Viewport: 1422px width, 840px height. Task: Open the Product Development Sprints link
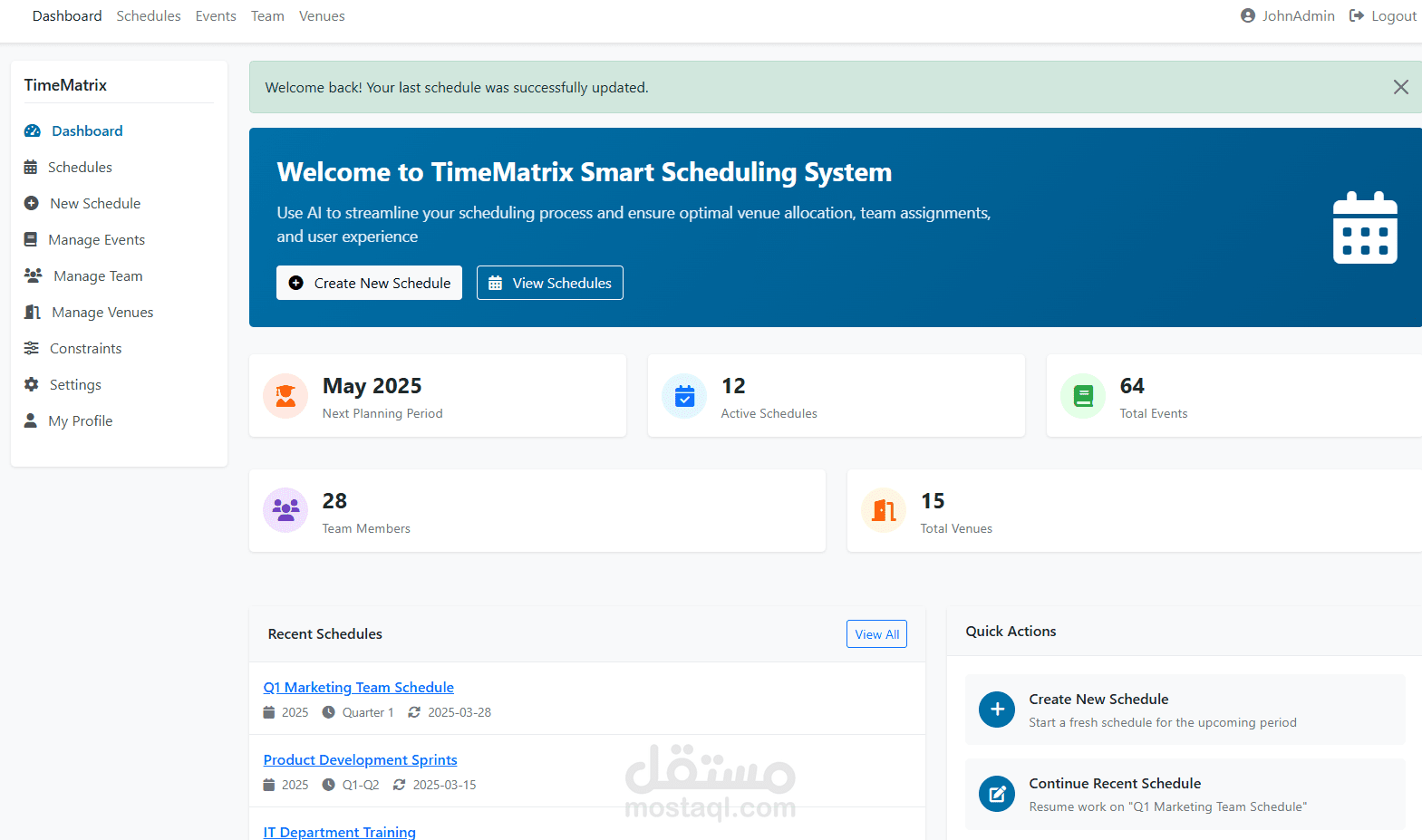pyautogui.click(x=360, y=759)
